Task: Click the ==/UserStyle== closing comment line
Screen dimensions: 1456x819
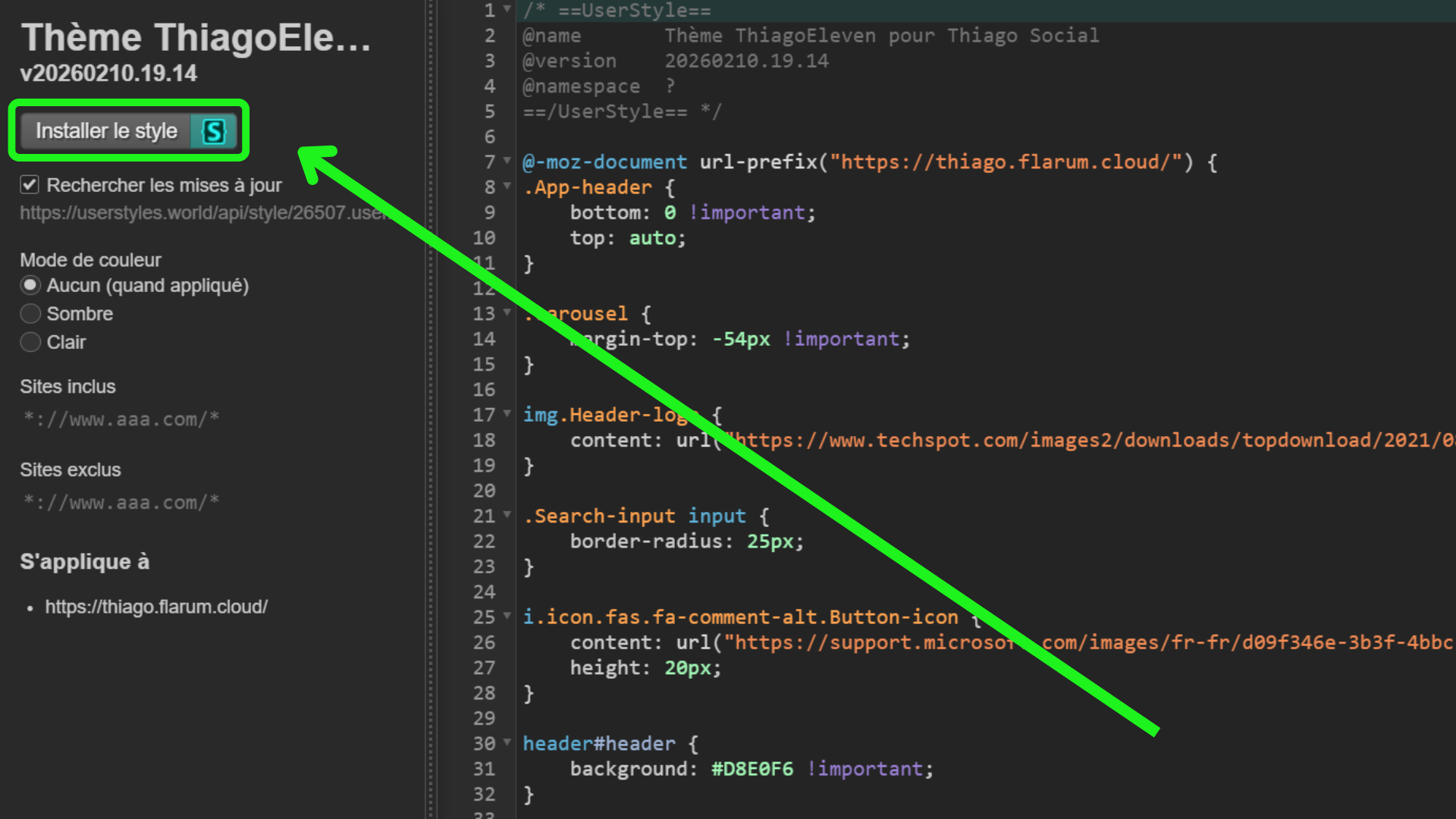Action: [x=622, y=111]
